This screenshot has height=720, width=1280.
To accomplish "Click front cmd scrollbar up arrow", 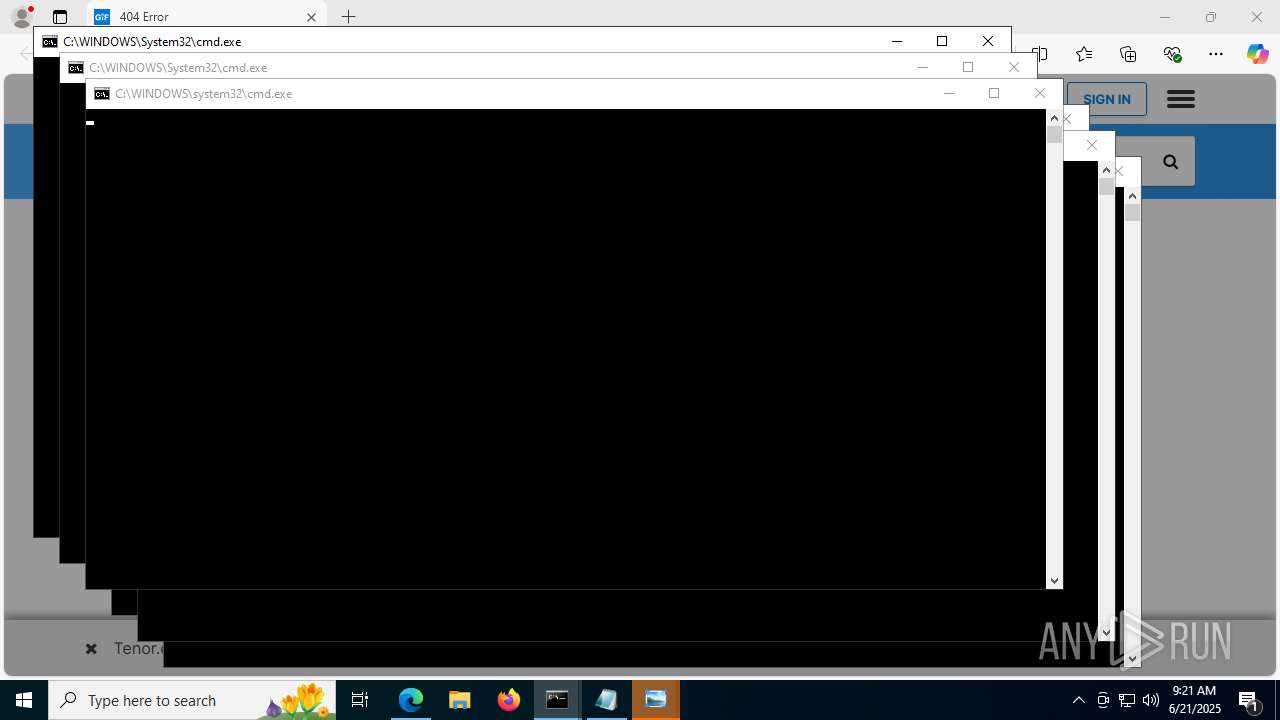I will point(1054,118).
